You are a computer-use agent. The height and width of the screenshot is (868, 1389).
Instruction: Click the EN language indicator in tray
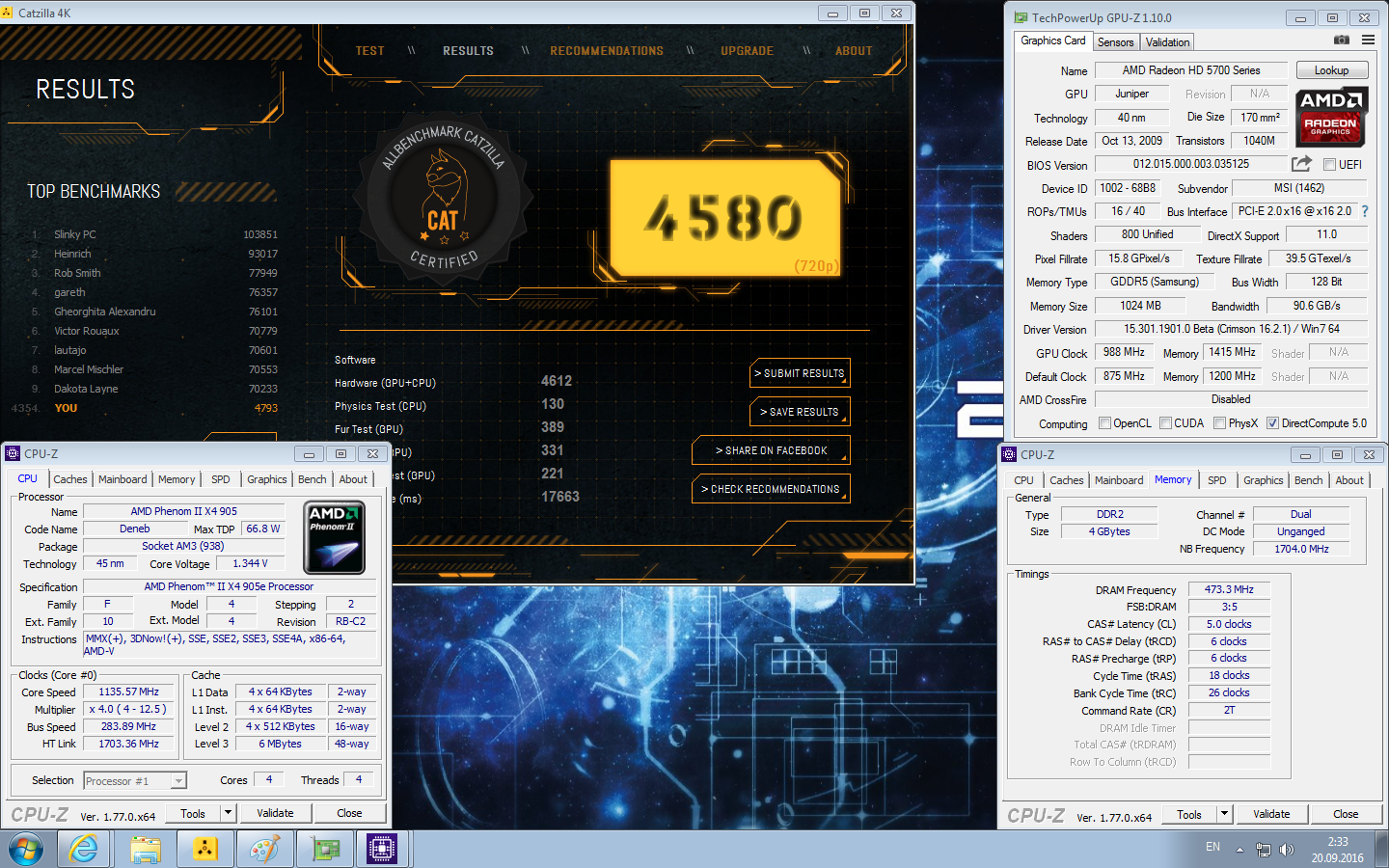1212,847
